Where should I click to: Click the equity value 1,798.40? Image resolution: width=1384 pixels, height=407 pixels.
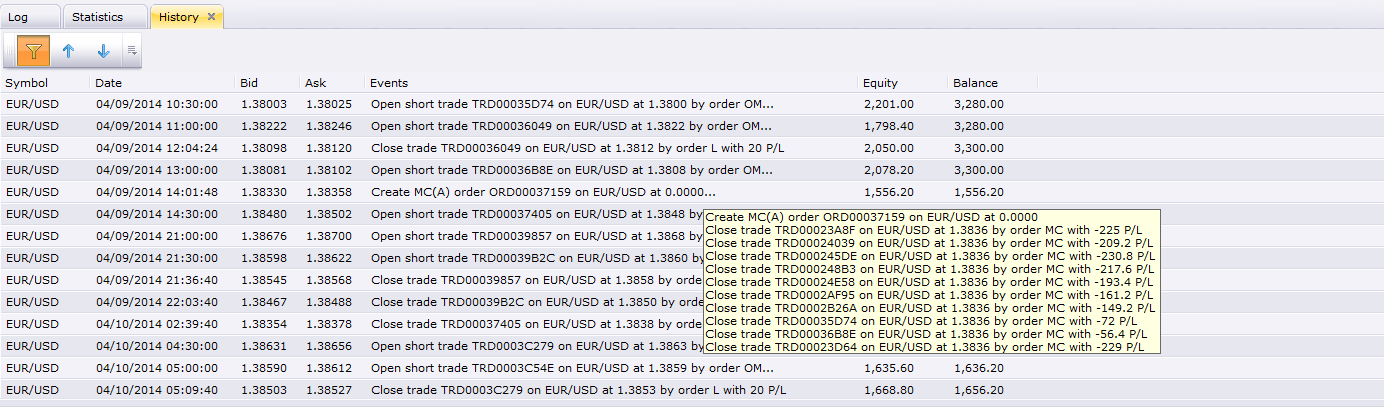pyautogui.click(x=888, y=126)
